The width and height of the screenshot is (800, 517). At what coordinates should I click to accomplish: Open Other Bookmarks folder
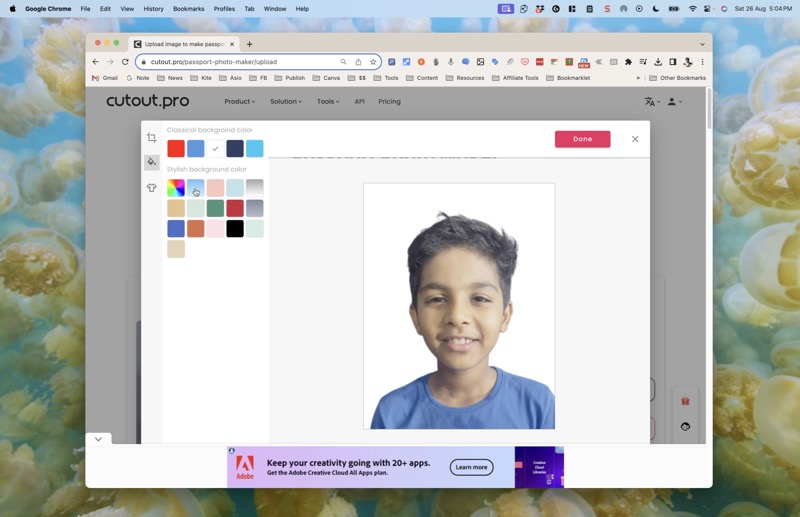pos(677,78)
